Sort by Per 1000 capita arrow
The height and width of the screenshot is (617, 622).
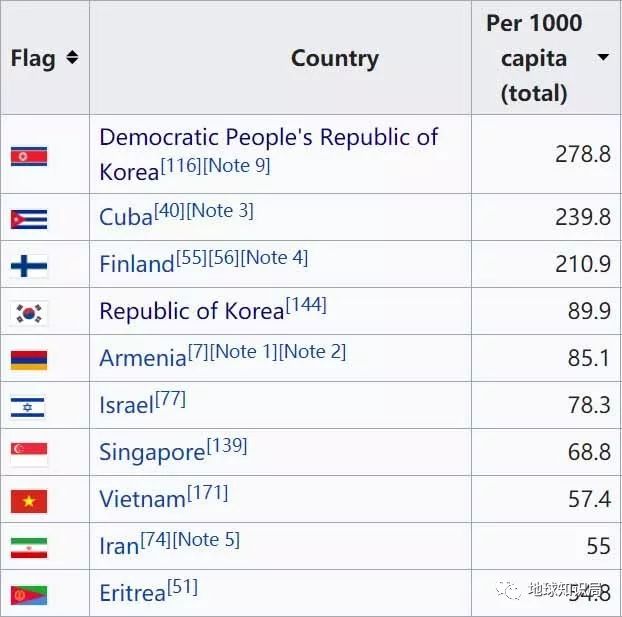coord(603,58)
